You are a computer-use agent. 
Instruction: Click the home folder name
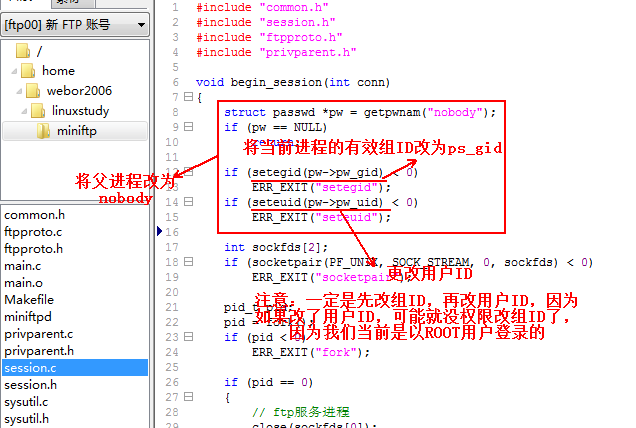click(x=58, y=71)
